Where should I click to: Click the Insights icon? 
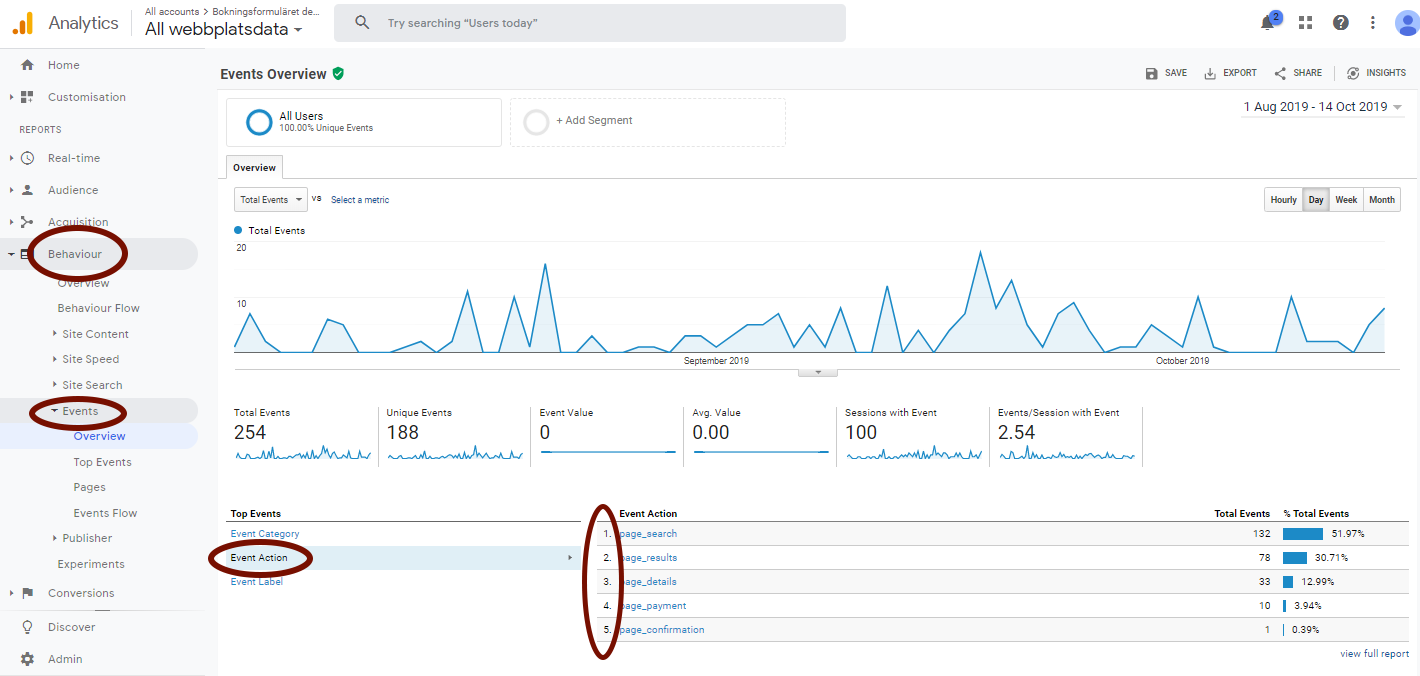[x=1353, y=73]
